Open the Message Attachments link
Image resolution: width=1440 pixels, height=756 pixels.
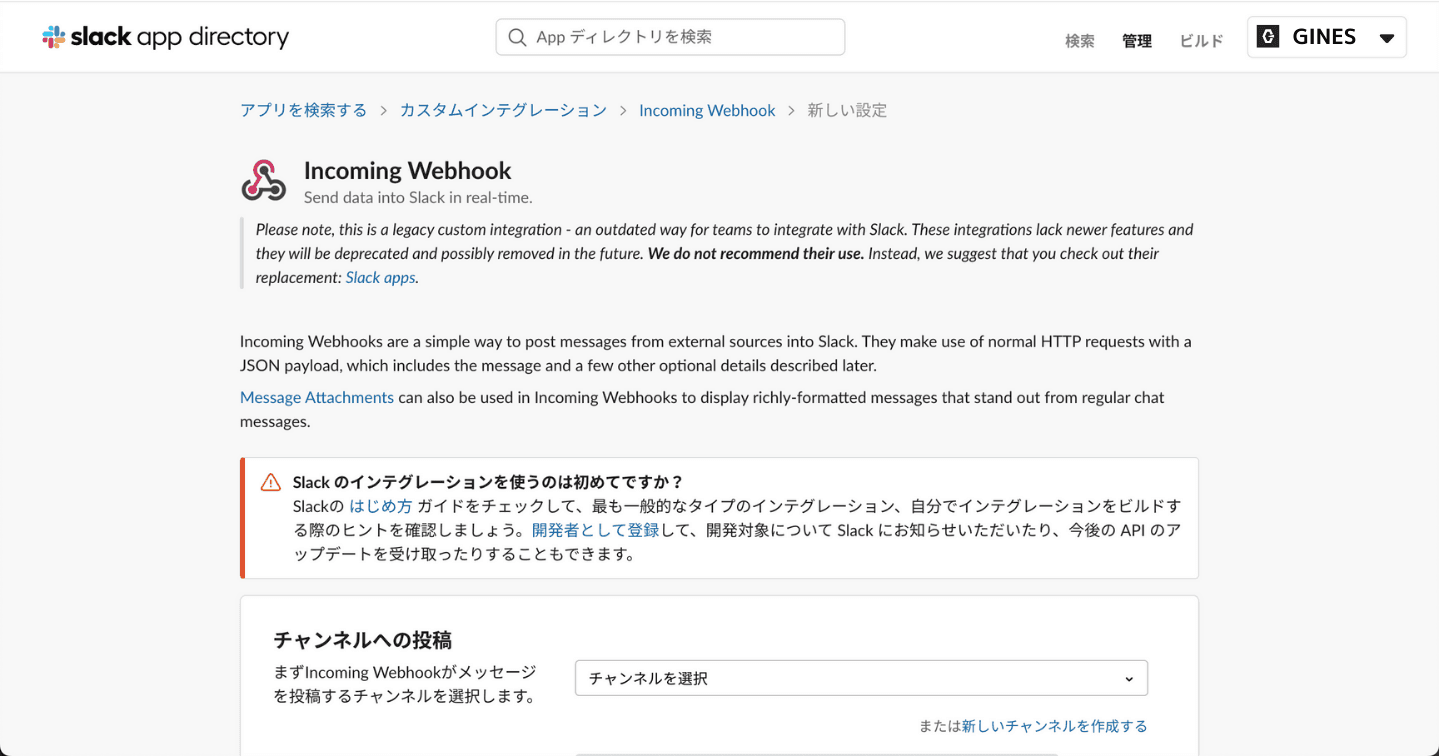(x=317, y=397)
